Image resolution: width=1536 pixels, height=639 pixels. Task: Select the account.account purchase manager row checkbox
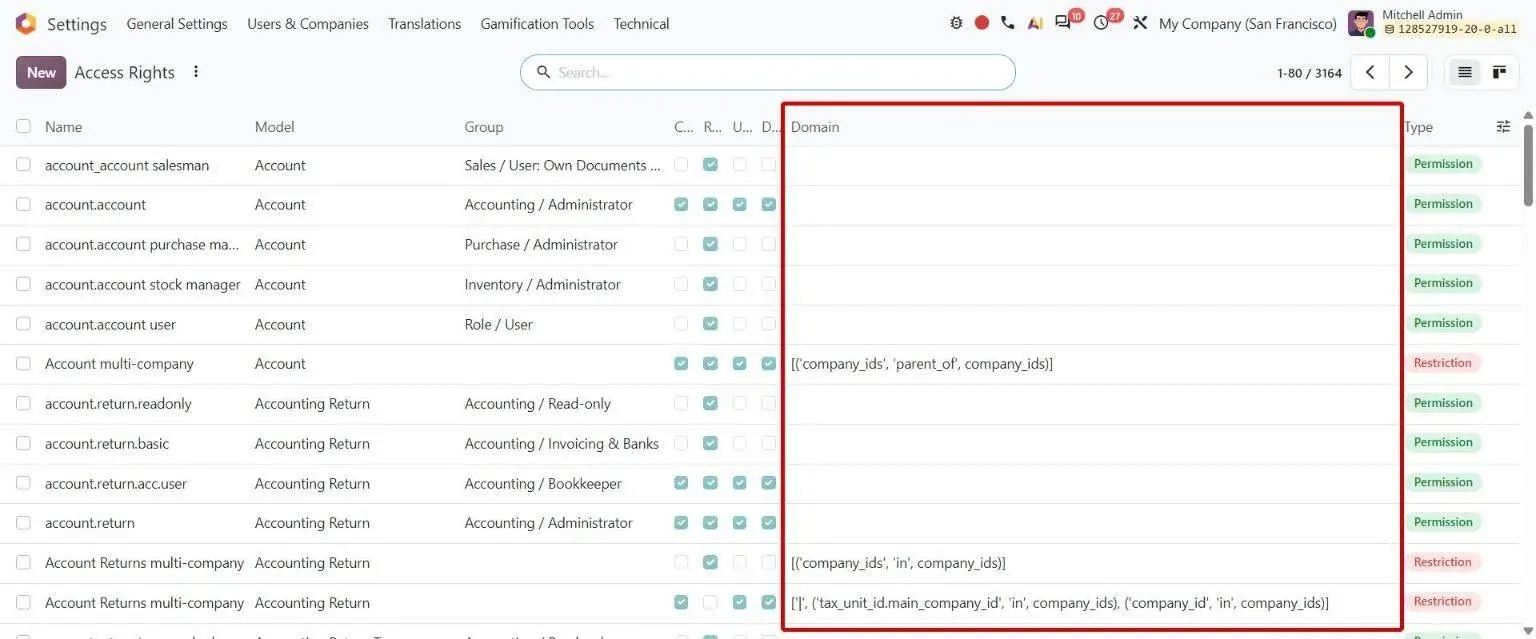23,244
